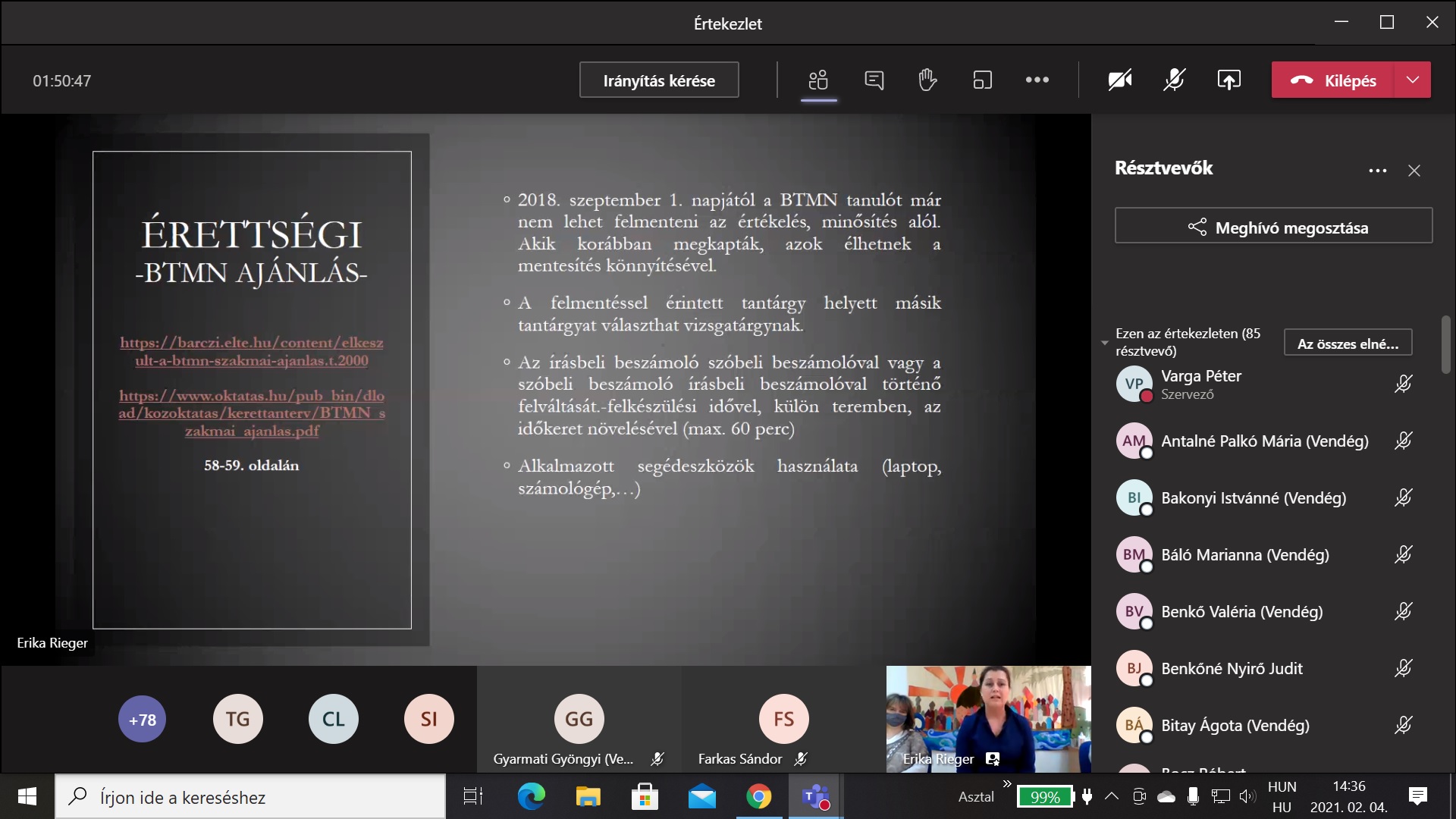This screenshot has height=819, width=1456.
Task: Open the dropdown arrow next to Kilépés
Action: 1412,80
